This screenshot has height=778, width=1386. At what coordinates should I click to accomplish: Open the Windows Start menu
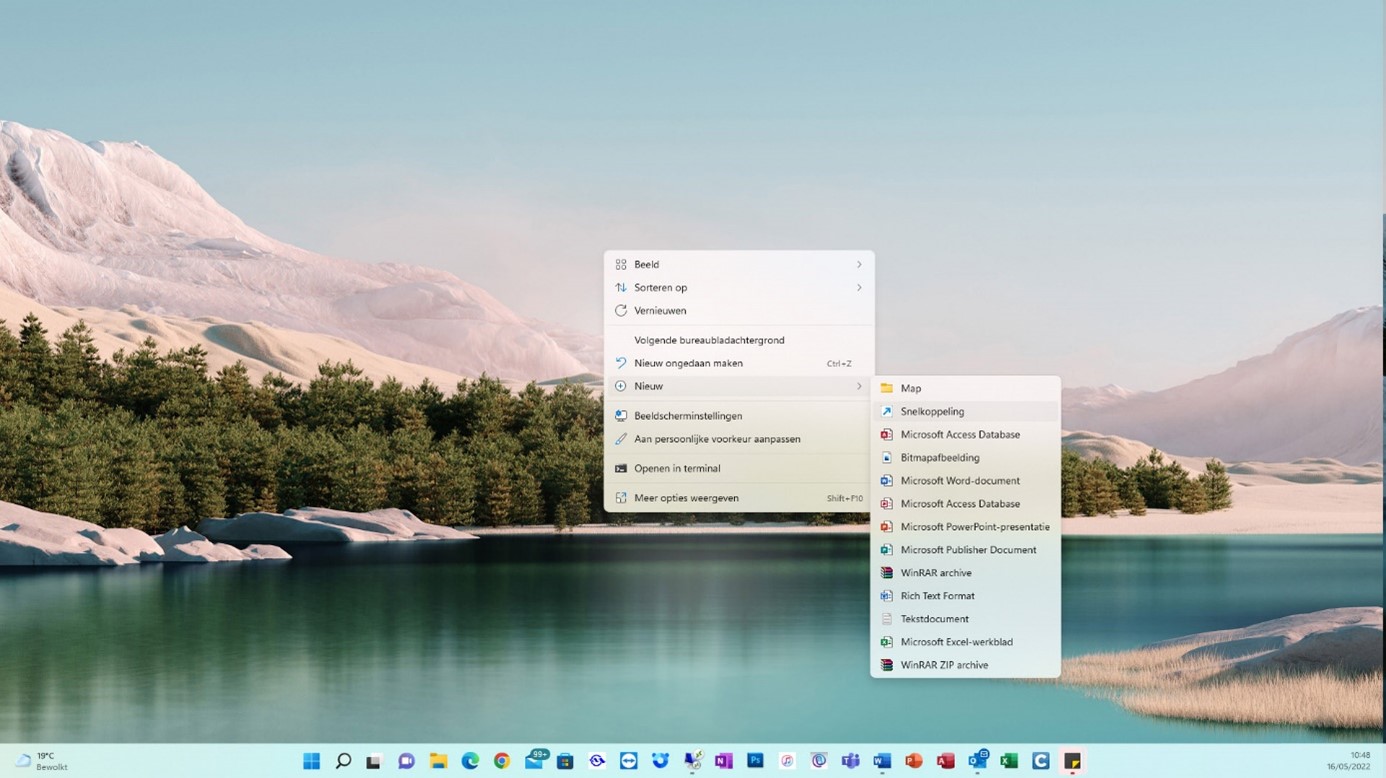tap(311, 761)
